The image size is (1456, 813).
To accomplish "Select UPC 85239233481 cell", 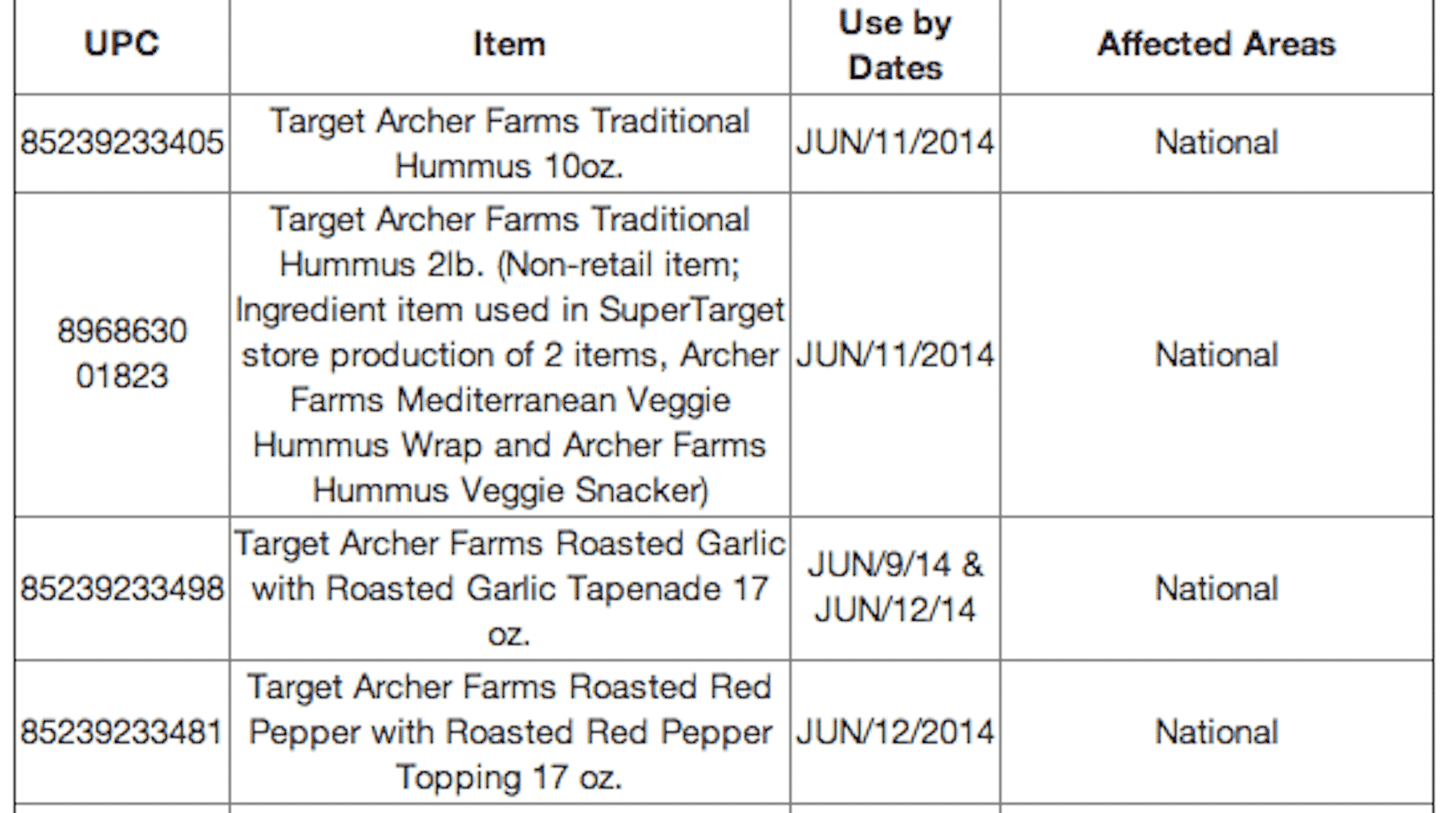I will pos(122,733).
